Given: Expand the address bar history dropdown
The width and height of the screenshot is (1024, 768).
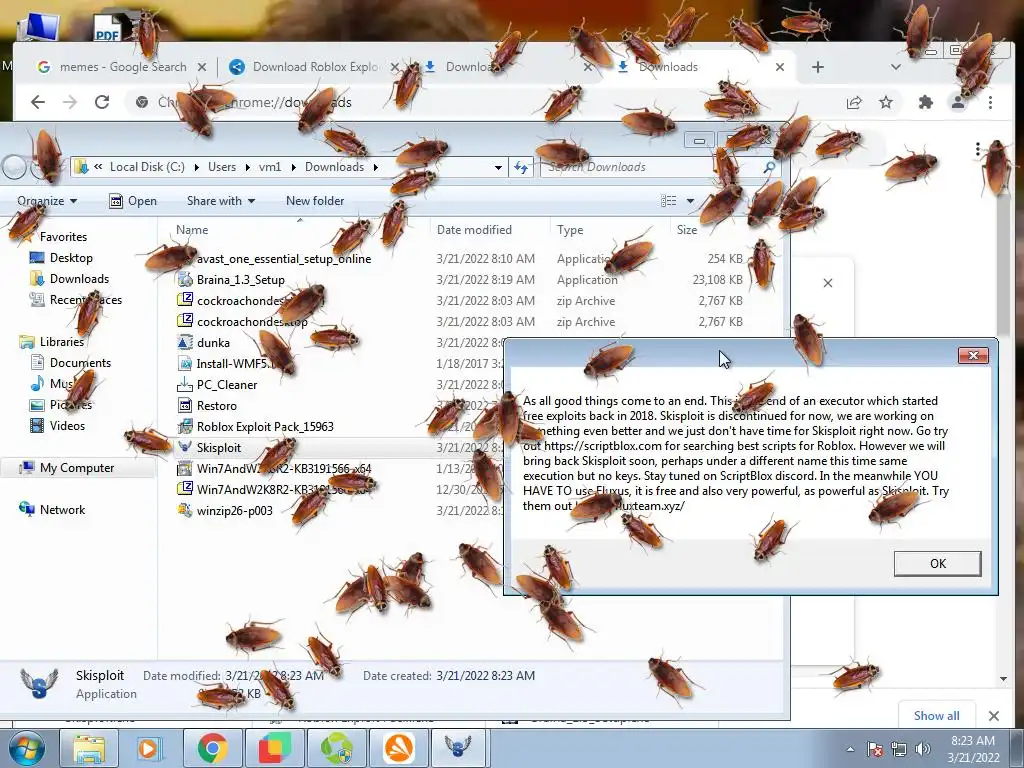Looking at the screenshot, I should pos(498,167).
